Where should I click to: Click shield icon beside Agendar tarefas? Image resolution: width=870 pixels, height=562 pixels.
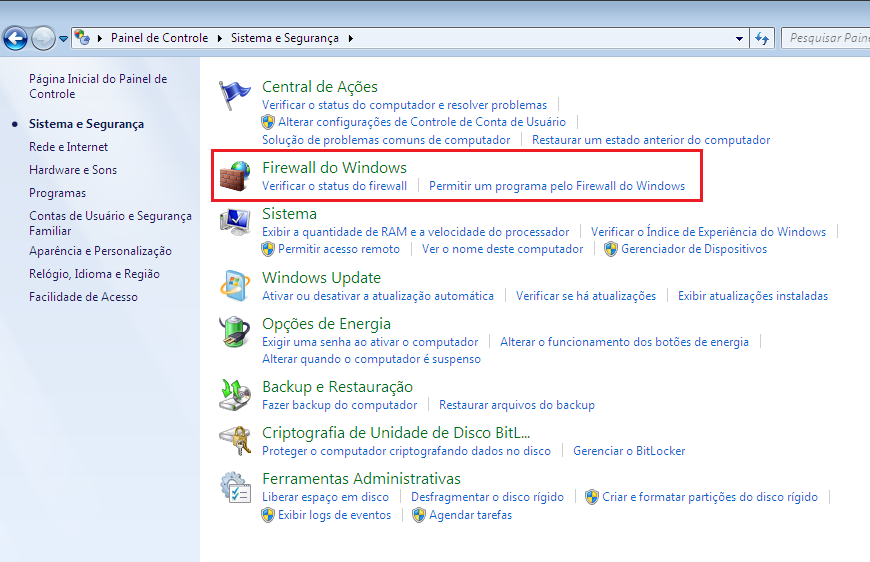(x=419, y=515)
